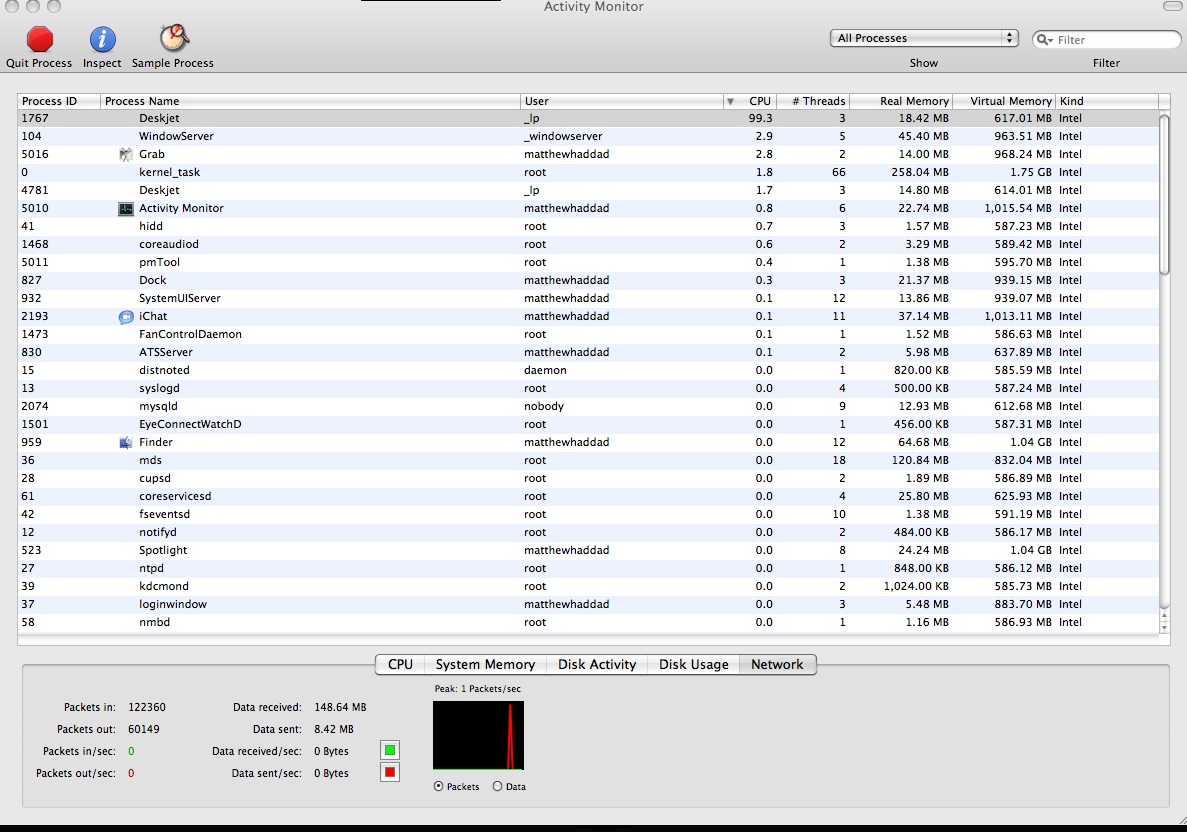Click the magnifier icon in Filter field
This screenshot has height=832, width=1187.
coord(1044,39)
